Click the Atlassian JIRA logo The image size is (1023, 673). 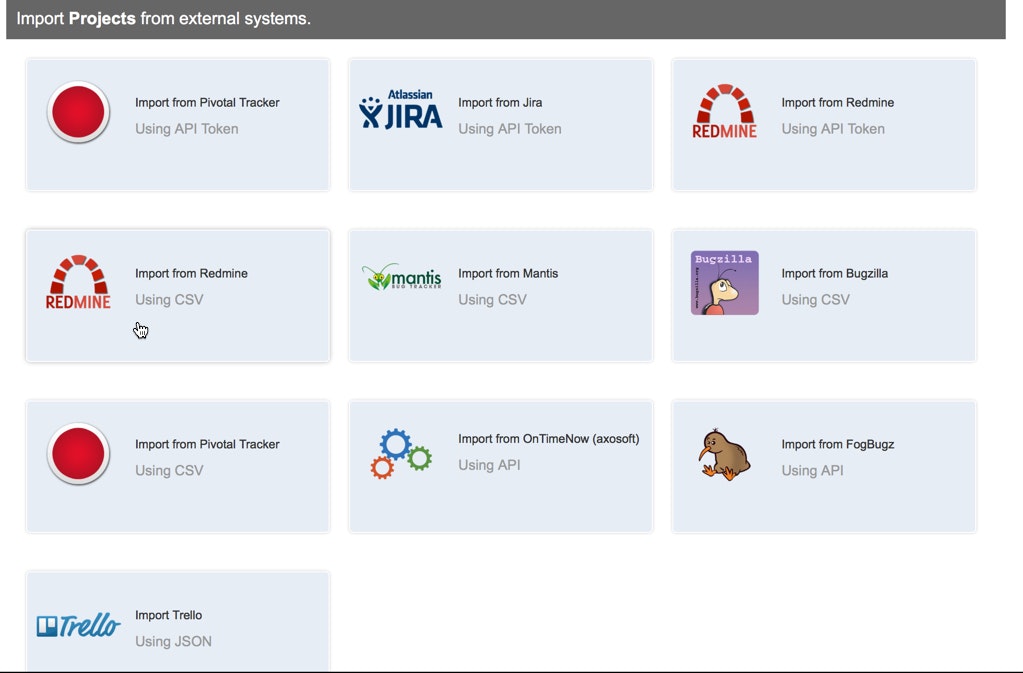click(401, 110)
